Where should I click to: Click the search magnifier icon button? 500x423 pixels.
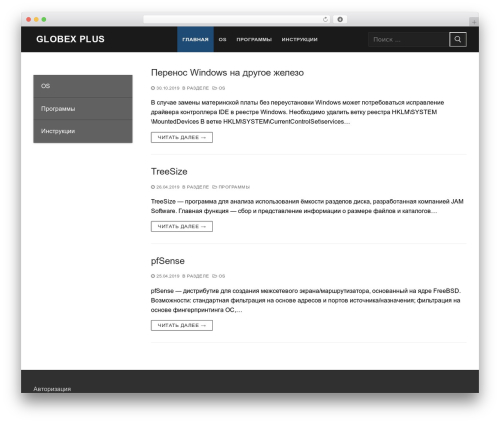pos(457,39)
